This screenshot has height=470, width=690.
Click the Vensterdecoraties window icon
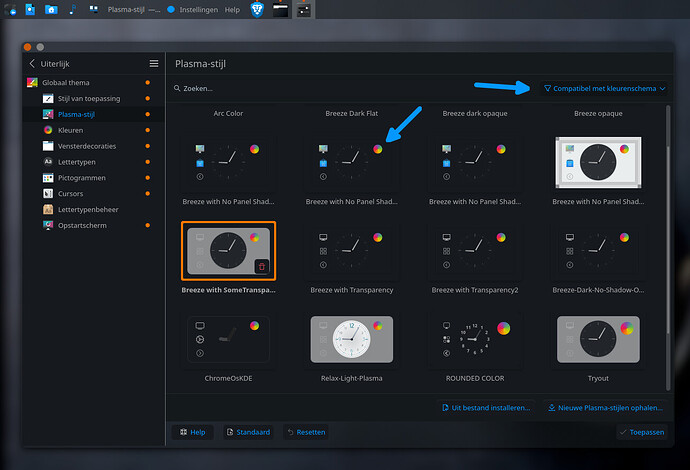point(48,146)
